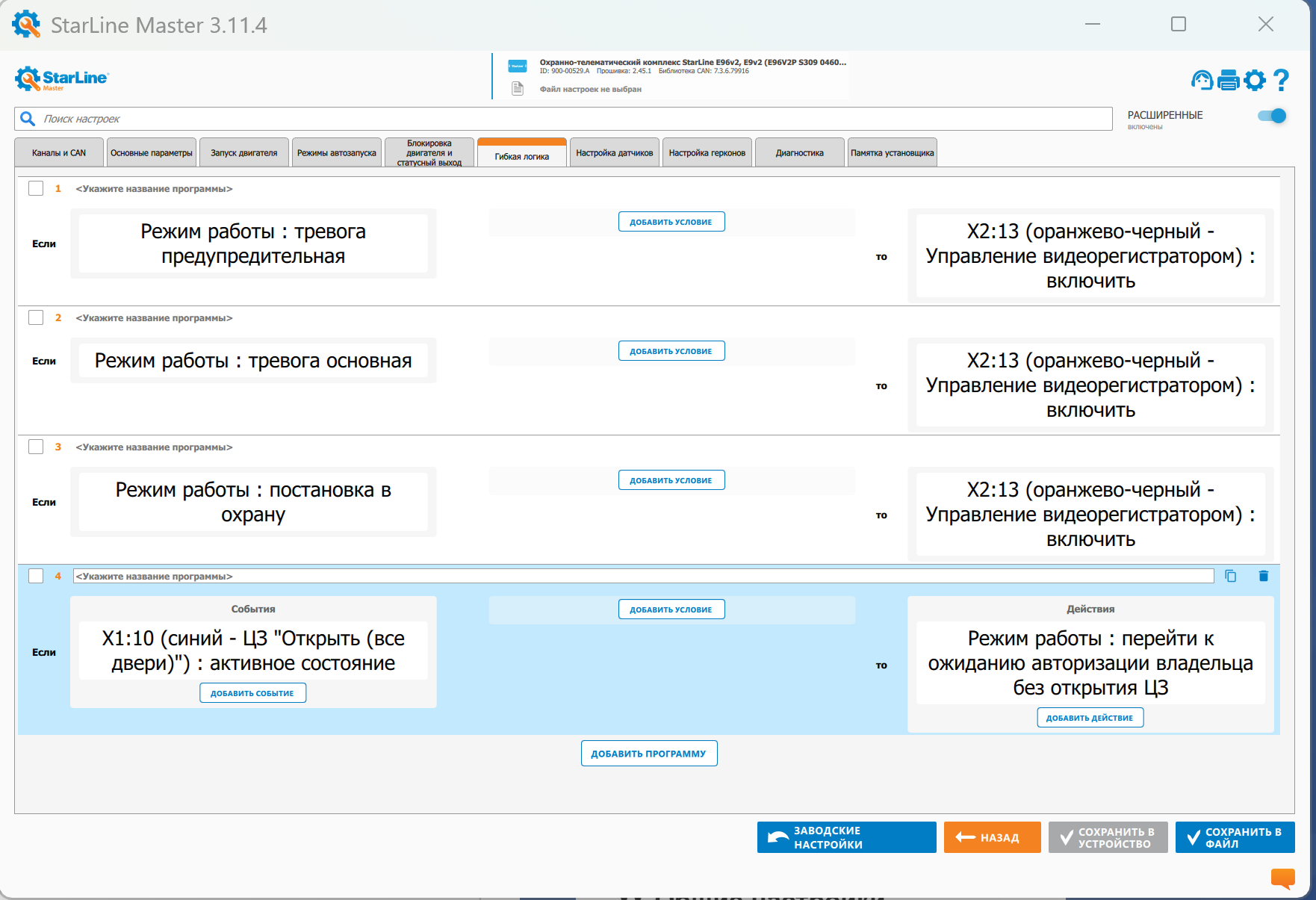Add a condition to program 2

click(671, 351)
